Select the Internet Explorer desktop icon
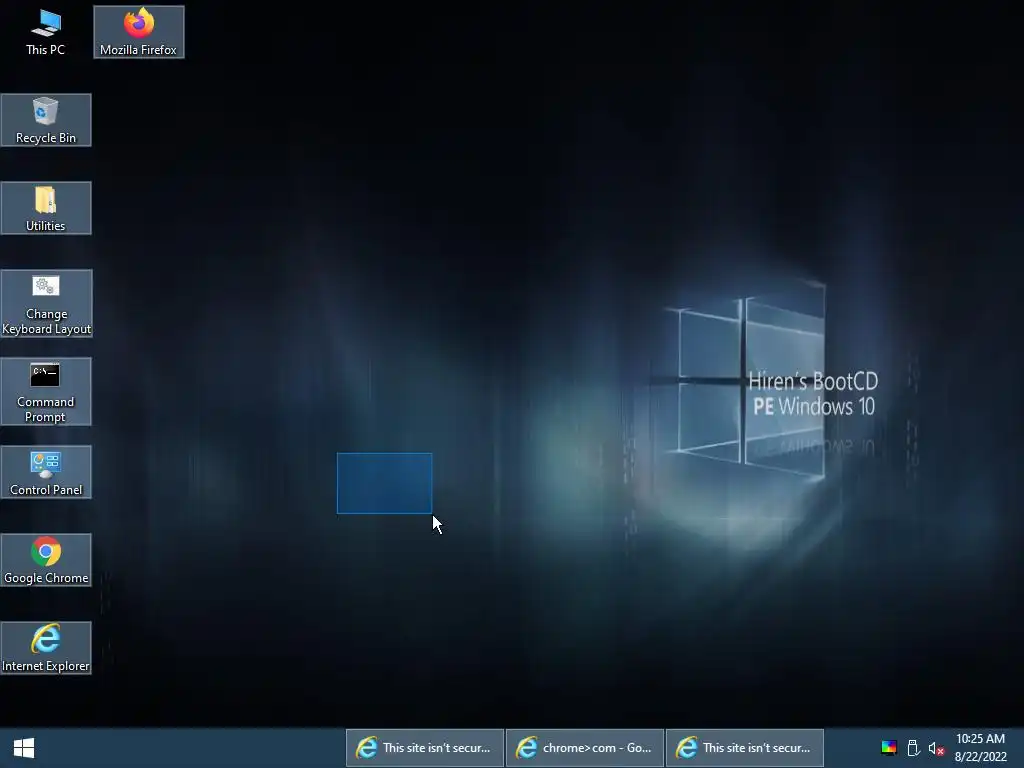 coord(46,648)
